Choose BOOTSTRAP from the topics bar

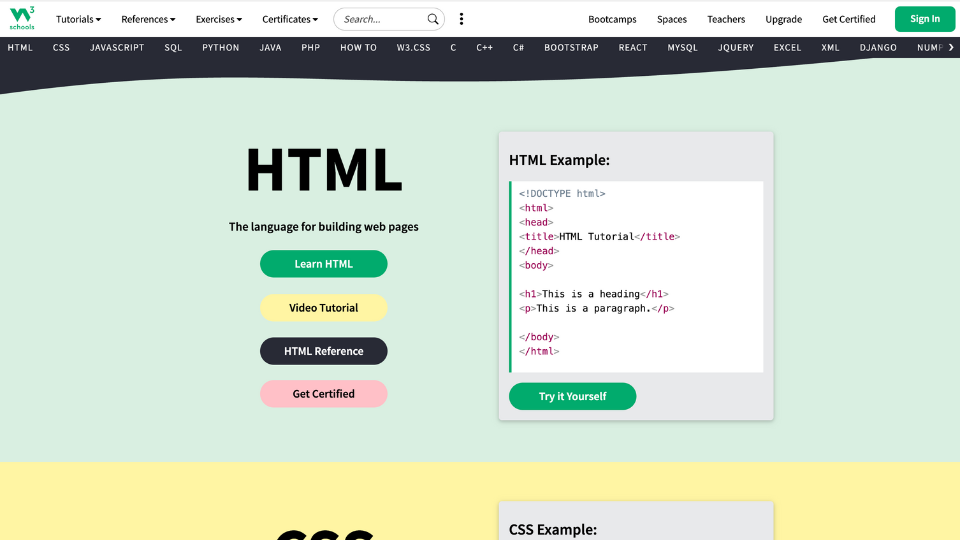(571, 48)
